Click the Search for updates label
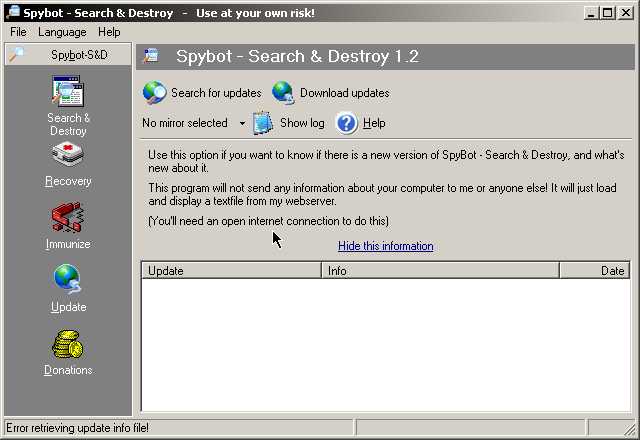Image resolution: width=640 pixels, height=440 pixels. [216, 93]
